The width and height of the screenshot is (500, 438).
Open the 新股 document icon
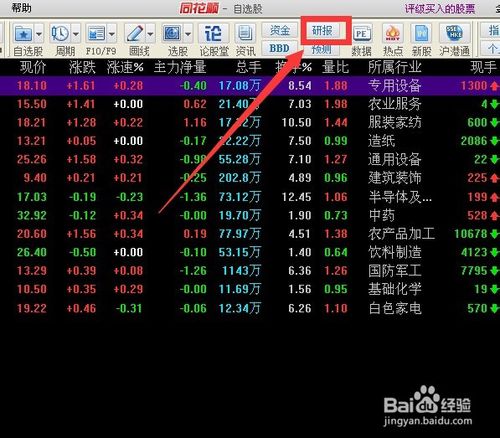(x=421, y=33)
